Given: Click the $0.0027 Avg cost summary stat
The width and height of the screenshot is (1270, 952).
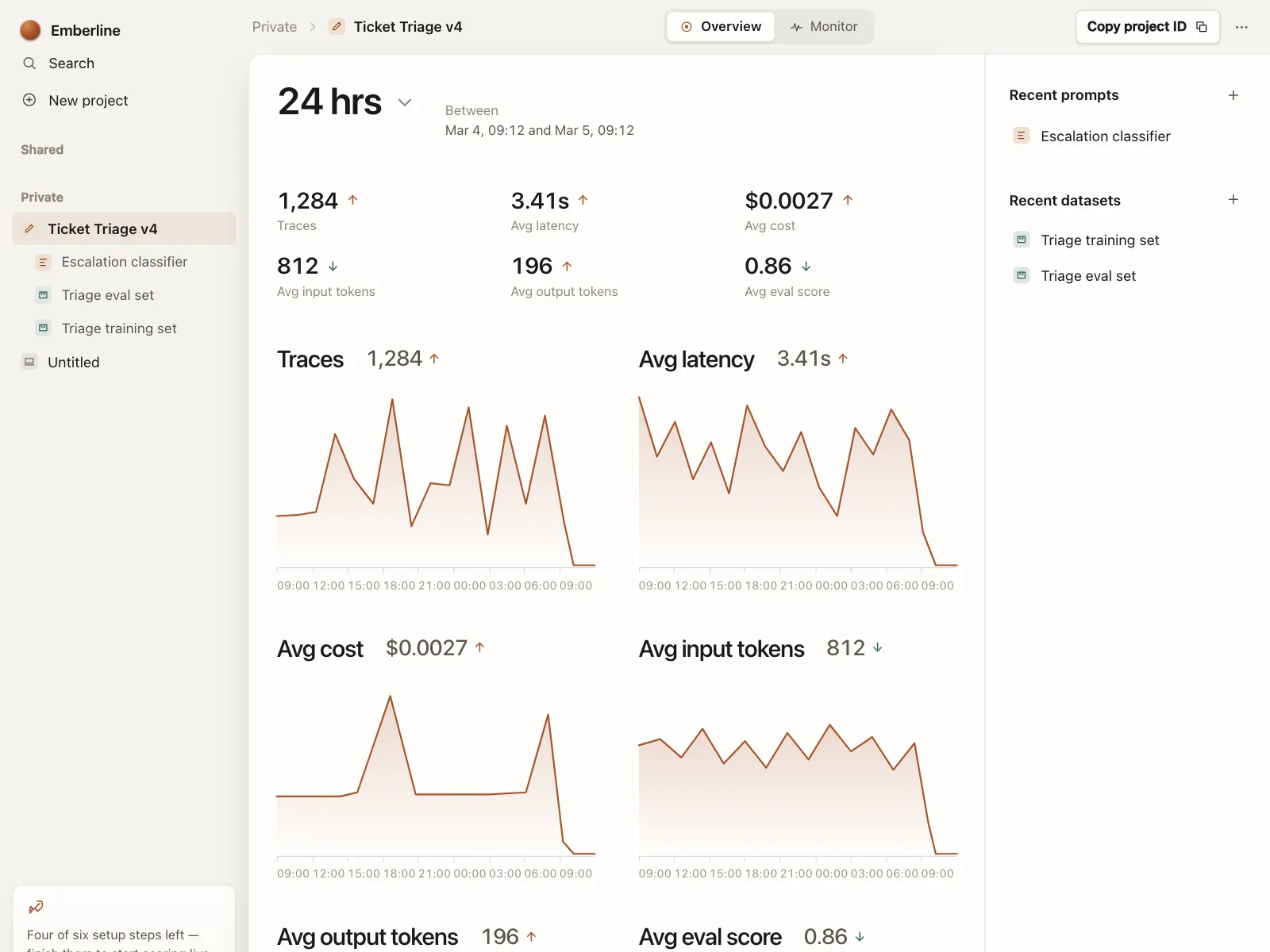Looking at the screenshot, I should (x=799, y=210).
